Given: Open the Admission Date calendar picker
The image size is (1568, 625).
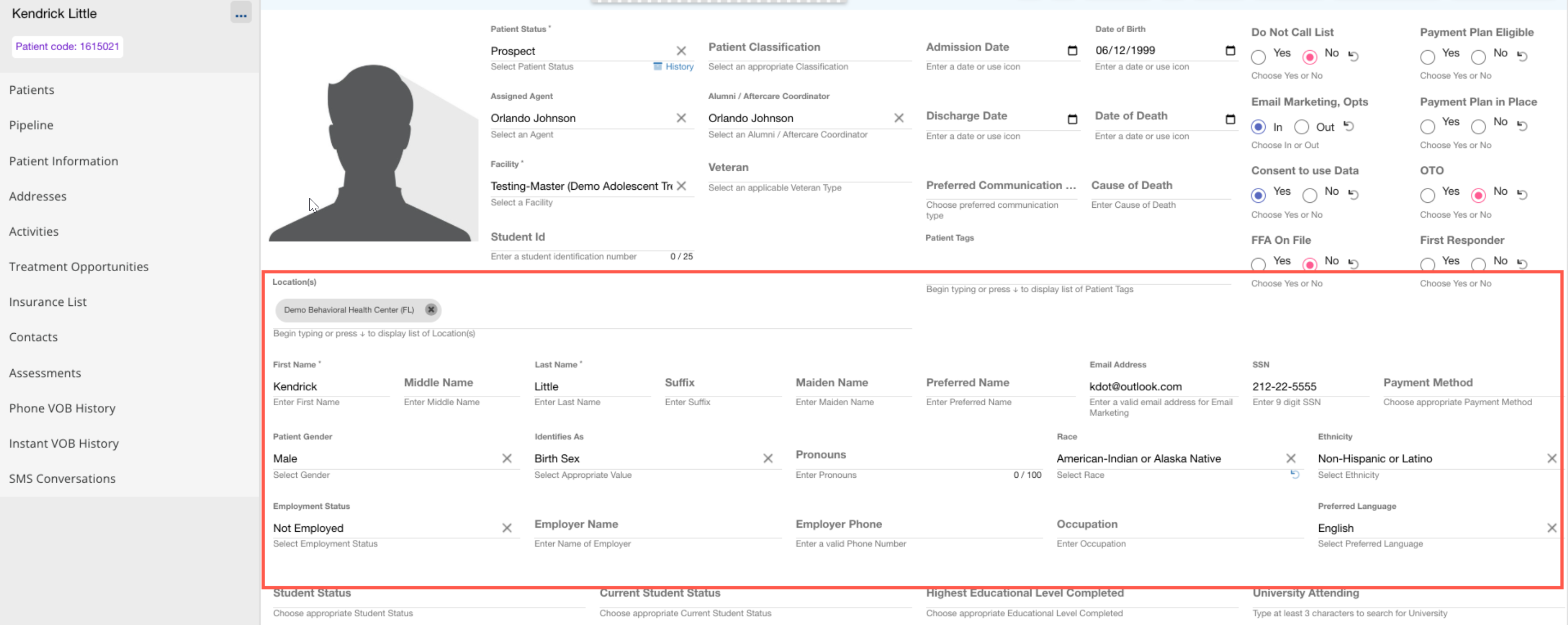Looking at the screenshot, I should point(1072,51).
